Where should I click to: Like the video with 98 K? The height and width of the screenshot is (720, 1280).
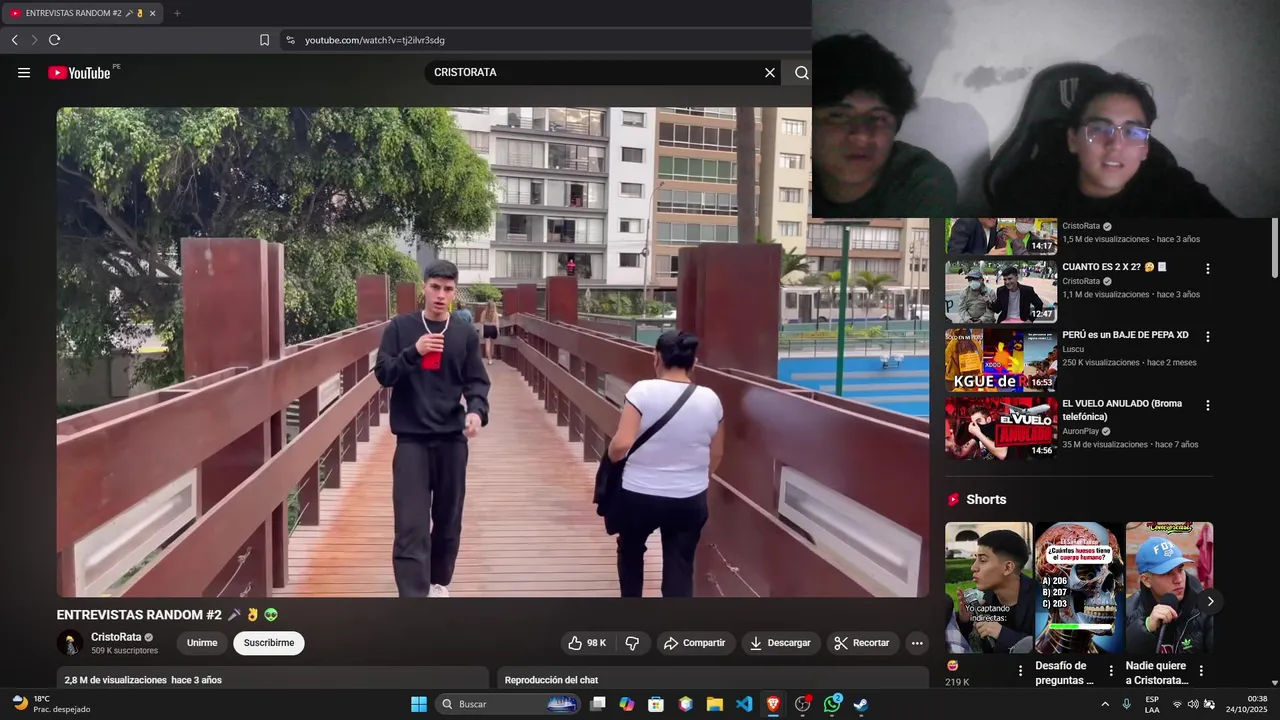coord(587,643)
